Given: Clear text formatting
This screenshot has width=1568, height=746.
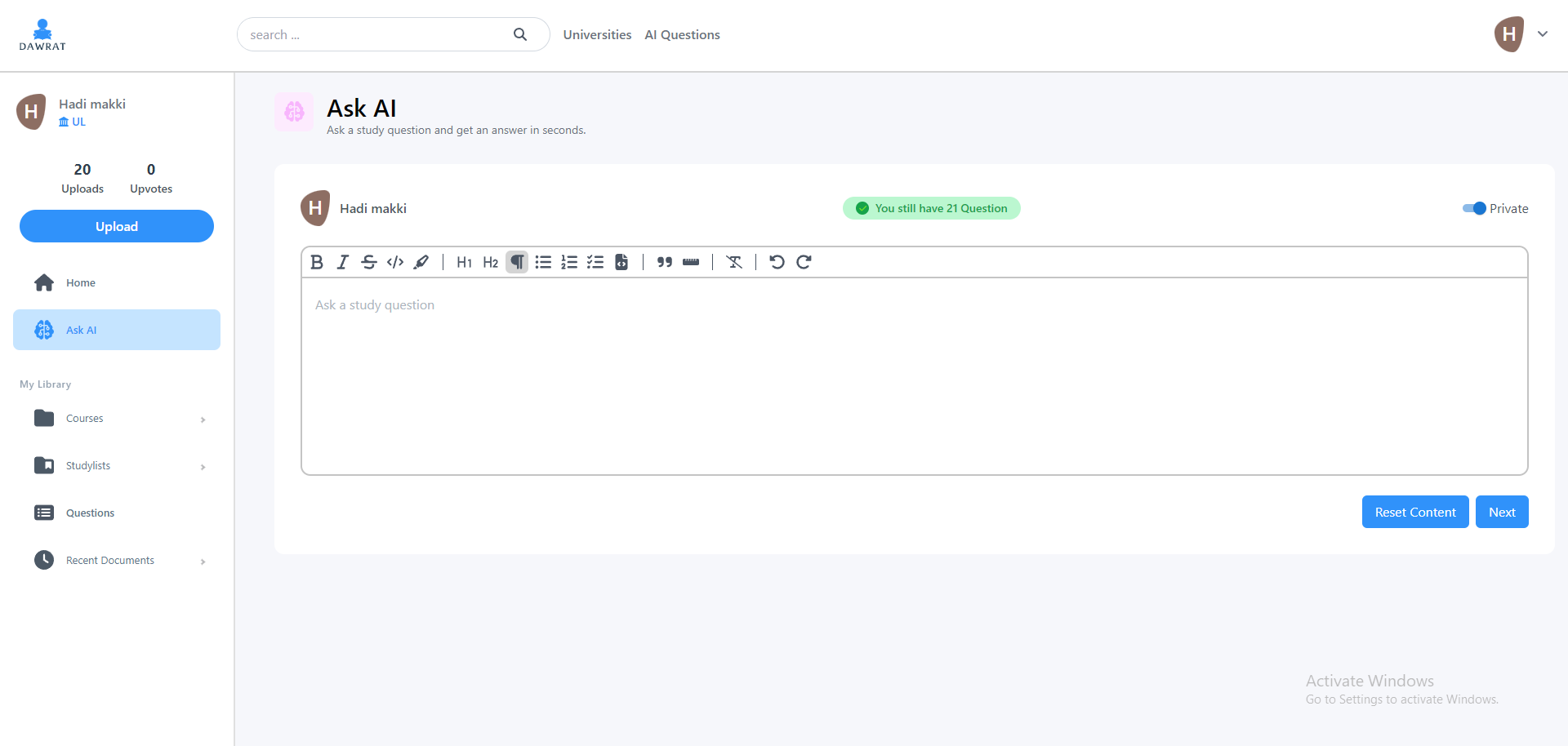Looking at the screenshot, I should (x=734, y=262).
